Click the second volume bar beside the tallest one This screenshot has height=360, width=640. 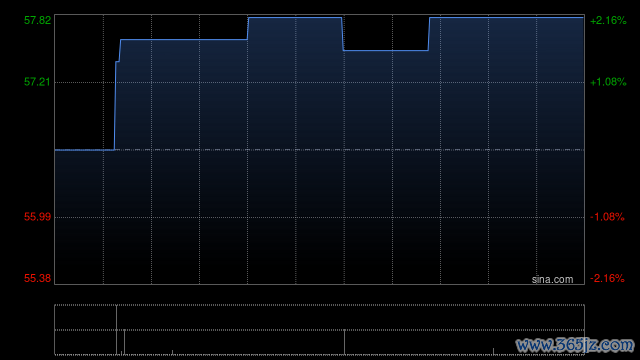pyautogui.click(x=124, y=342)
